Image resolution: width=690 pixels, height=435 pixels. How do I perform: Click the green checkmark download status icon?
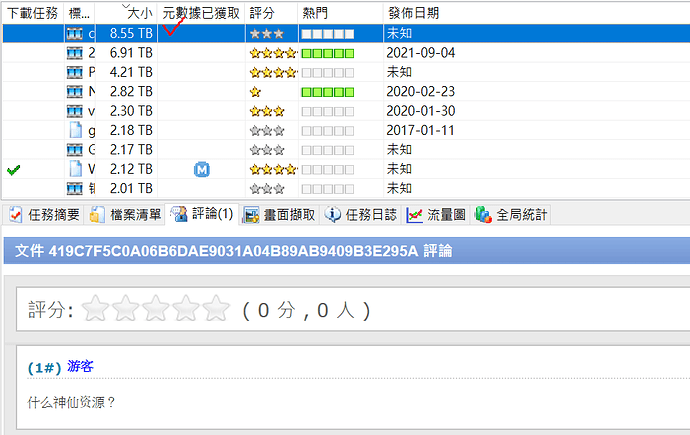tap(13, 170)
